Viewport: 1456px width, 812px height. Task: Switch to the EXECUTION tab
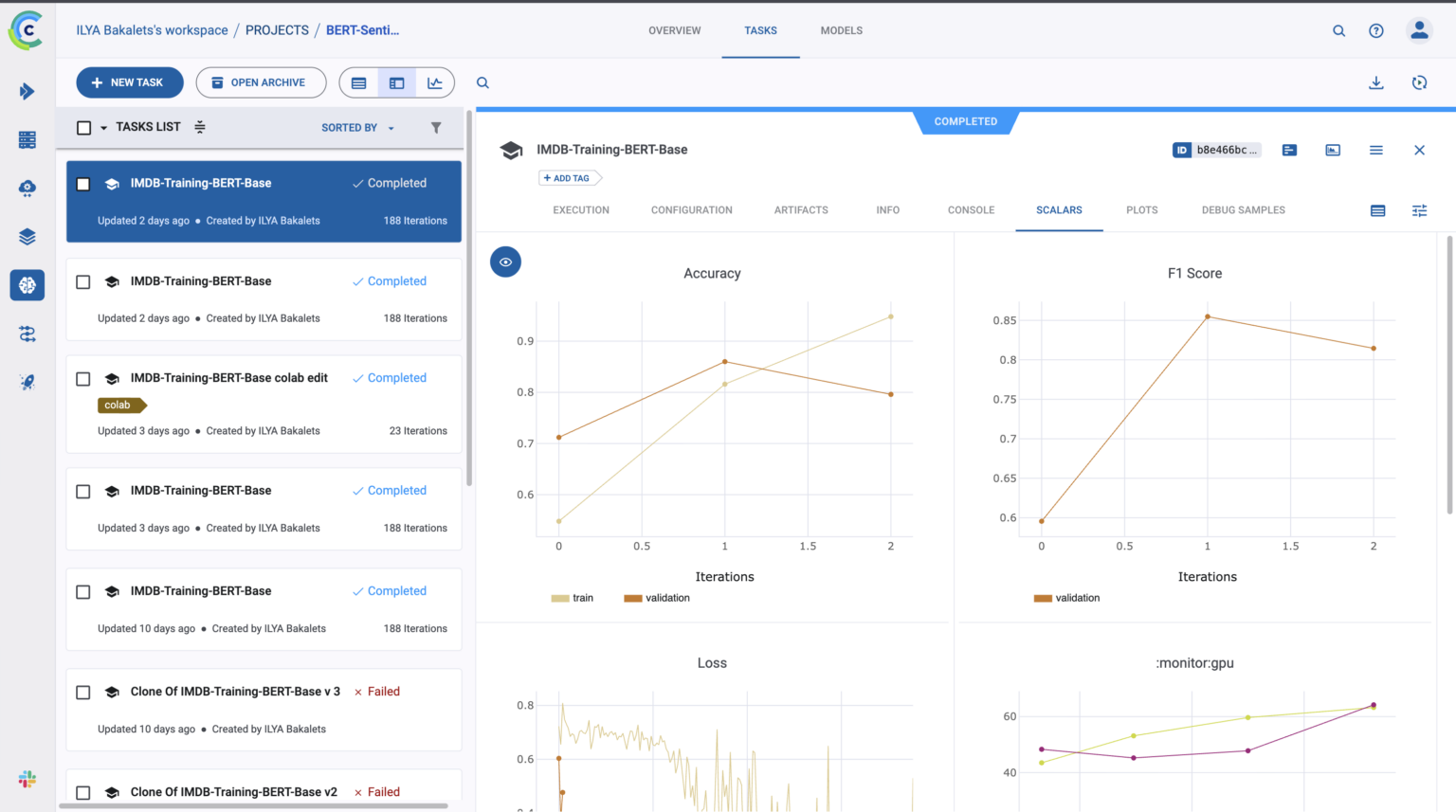[x=581, y=210]
